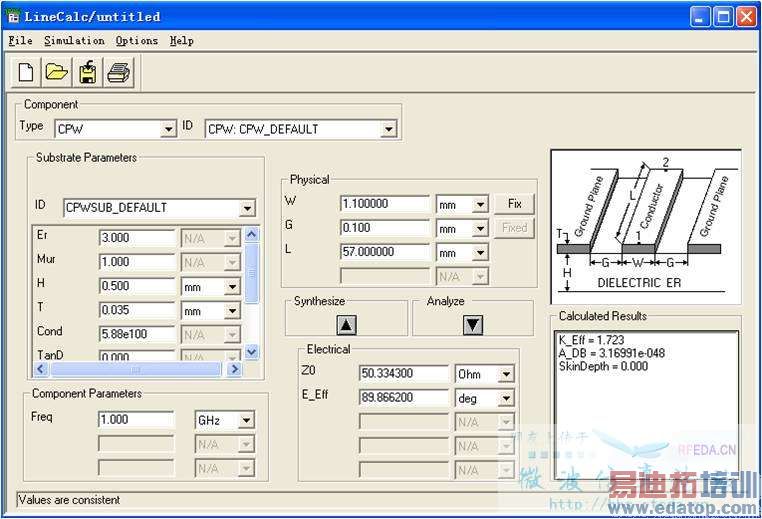Click the New file toolbar icon
762x519 pixels.
[x=26, y=72]
